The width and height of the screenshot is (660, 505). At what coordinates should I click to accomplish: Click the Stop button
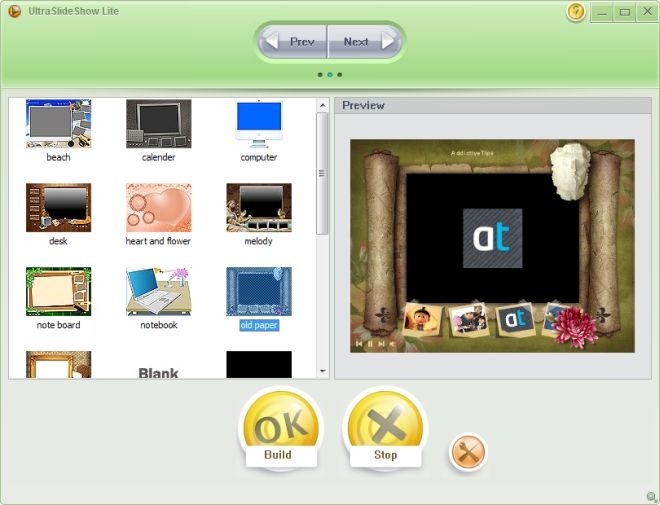click(x=385, y=429)
